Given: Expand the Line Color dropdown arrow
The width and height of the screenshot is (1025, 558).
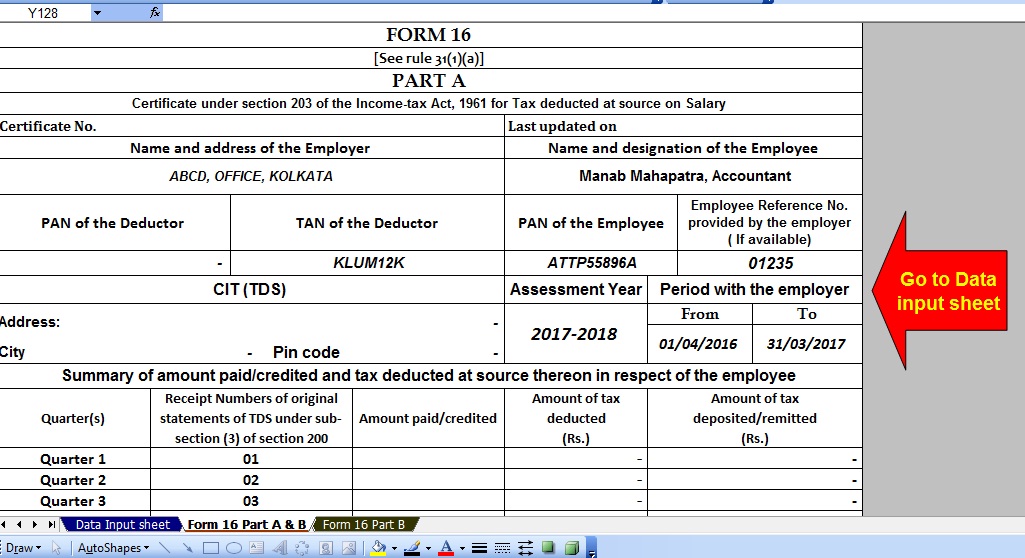Looking at the screenshot, I should click(x=428, y=548).
